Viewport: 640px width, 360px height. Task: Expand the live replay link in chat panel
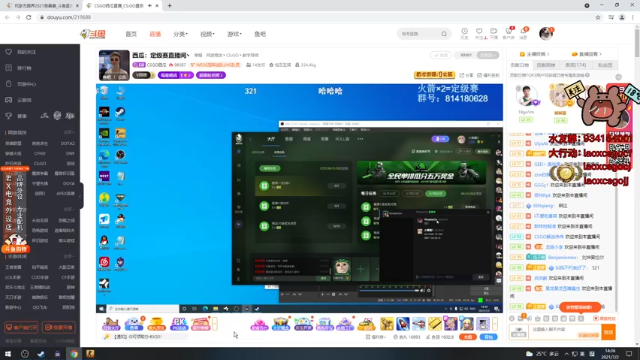pos(587,54)
